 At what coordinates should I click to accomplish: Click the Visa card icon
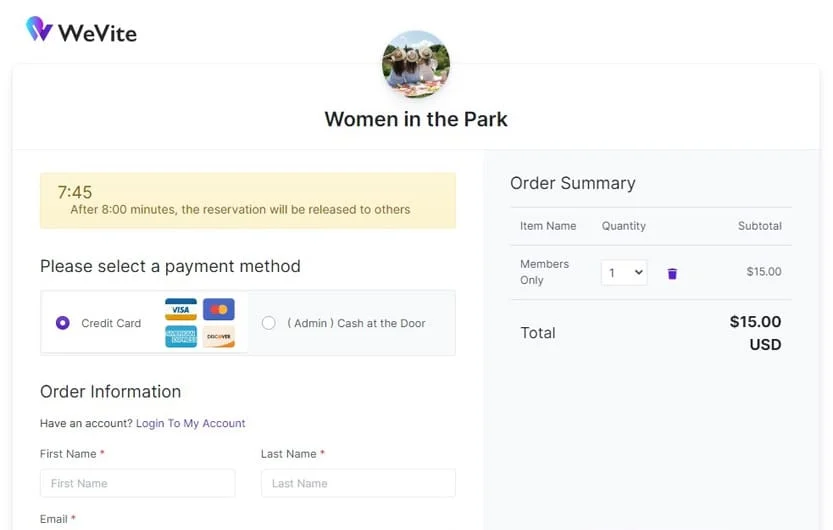tap(181, 309)
